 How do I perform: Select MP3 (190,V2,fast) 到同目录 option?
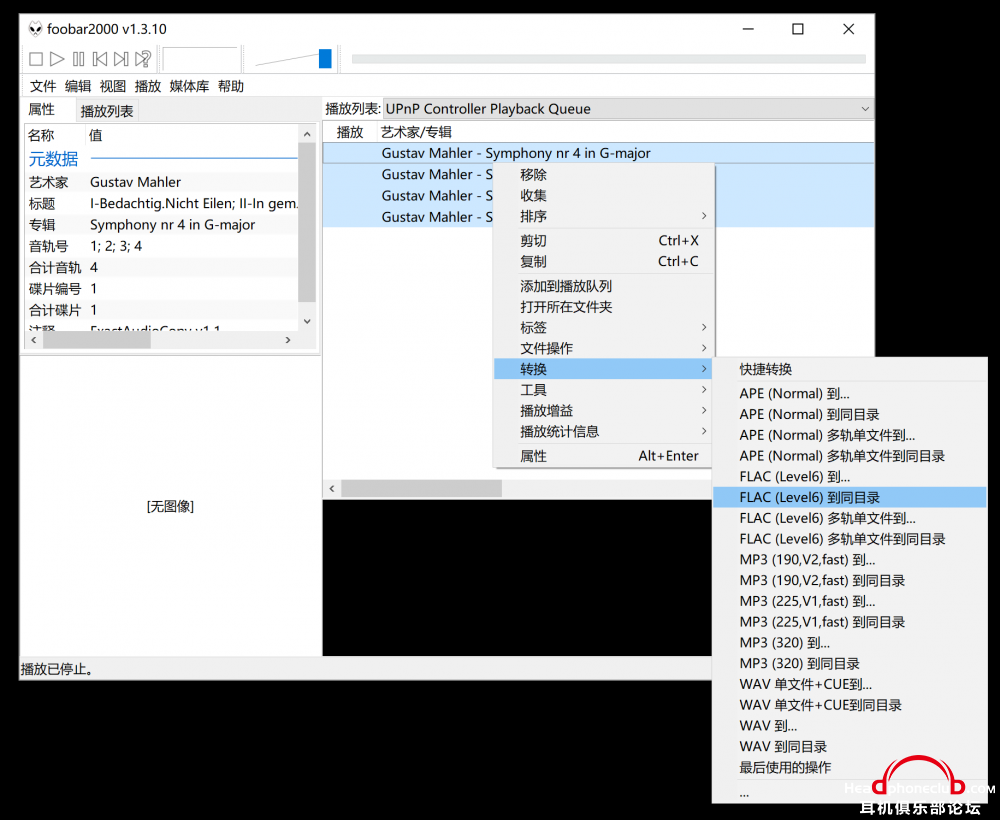849,580
